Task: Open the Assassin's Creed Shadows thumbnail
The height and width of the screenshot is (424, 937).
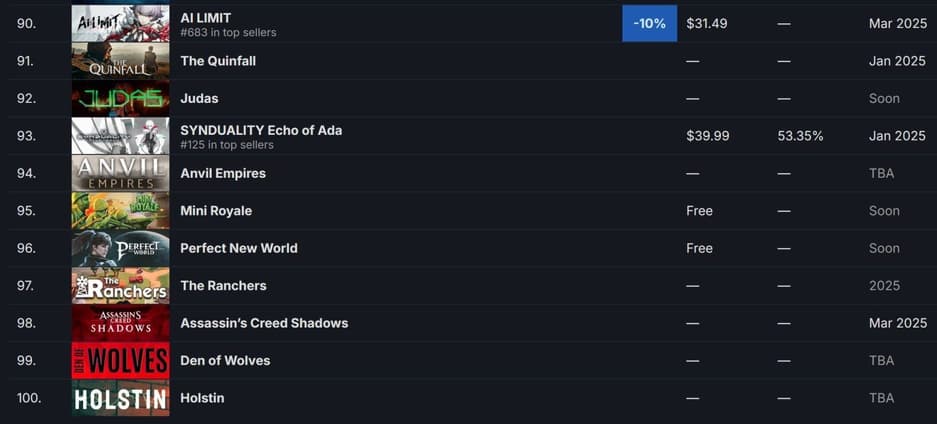Action: tap(120, 323)
